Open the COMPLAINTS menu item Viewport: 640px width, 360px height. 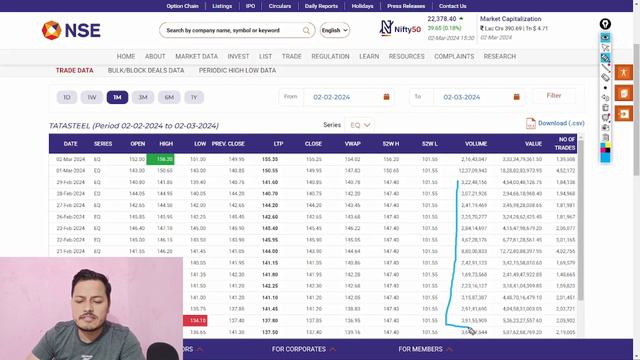[x=454, y=56]
